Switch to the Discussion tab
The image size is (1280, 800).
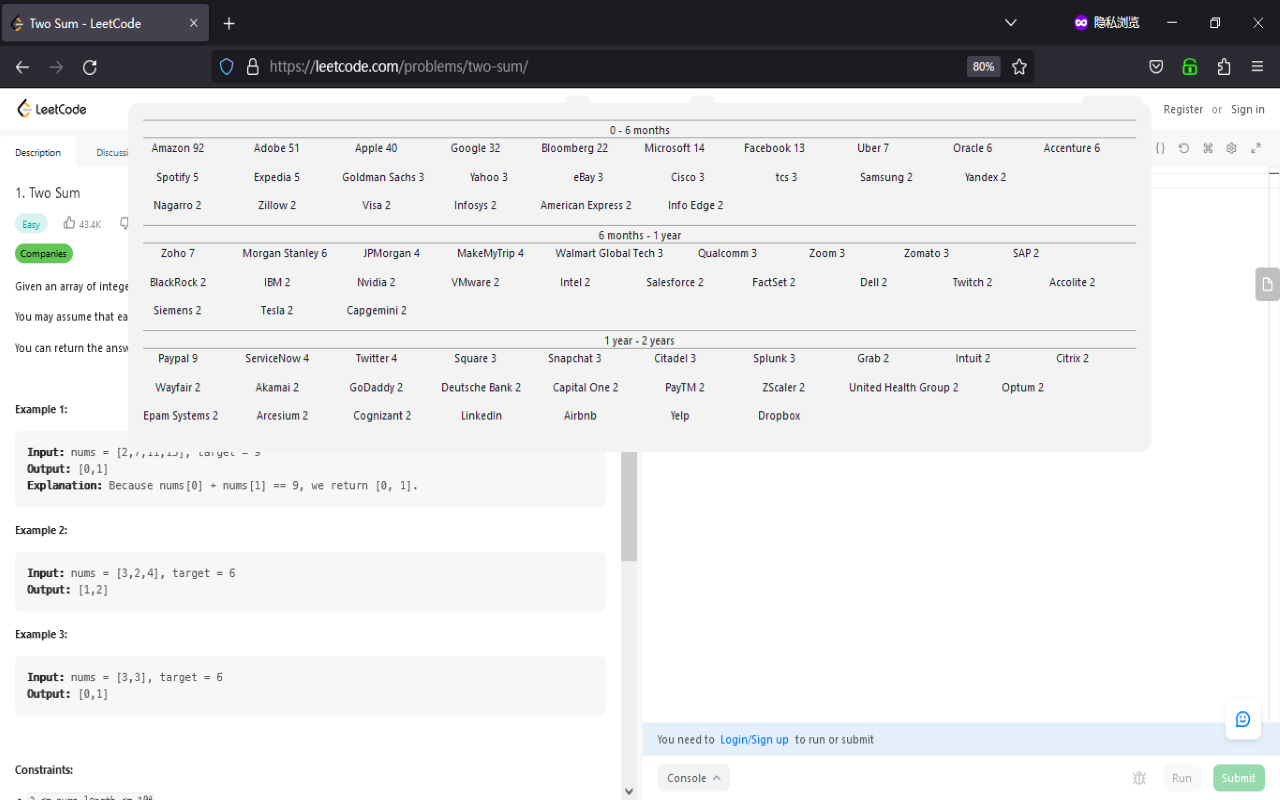point(112,153)
